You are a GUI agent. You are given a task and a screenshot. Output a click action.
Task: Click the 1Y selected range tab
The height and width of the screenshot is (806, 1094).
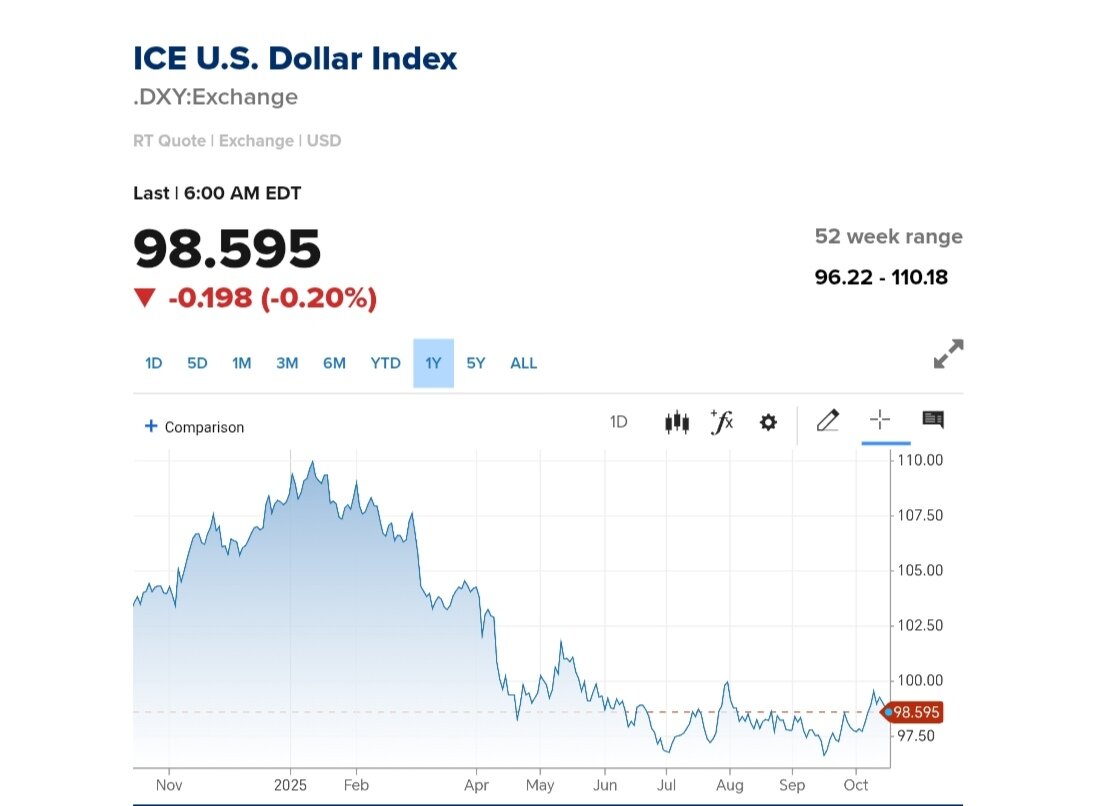[x=433, y=363]
